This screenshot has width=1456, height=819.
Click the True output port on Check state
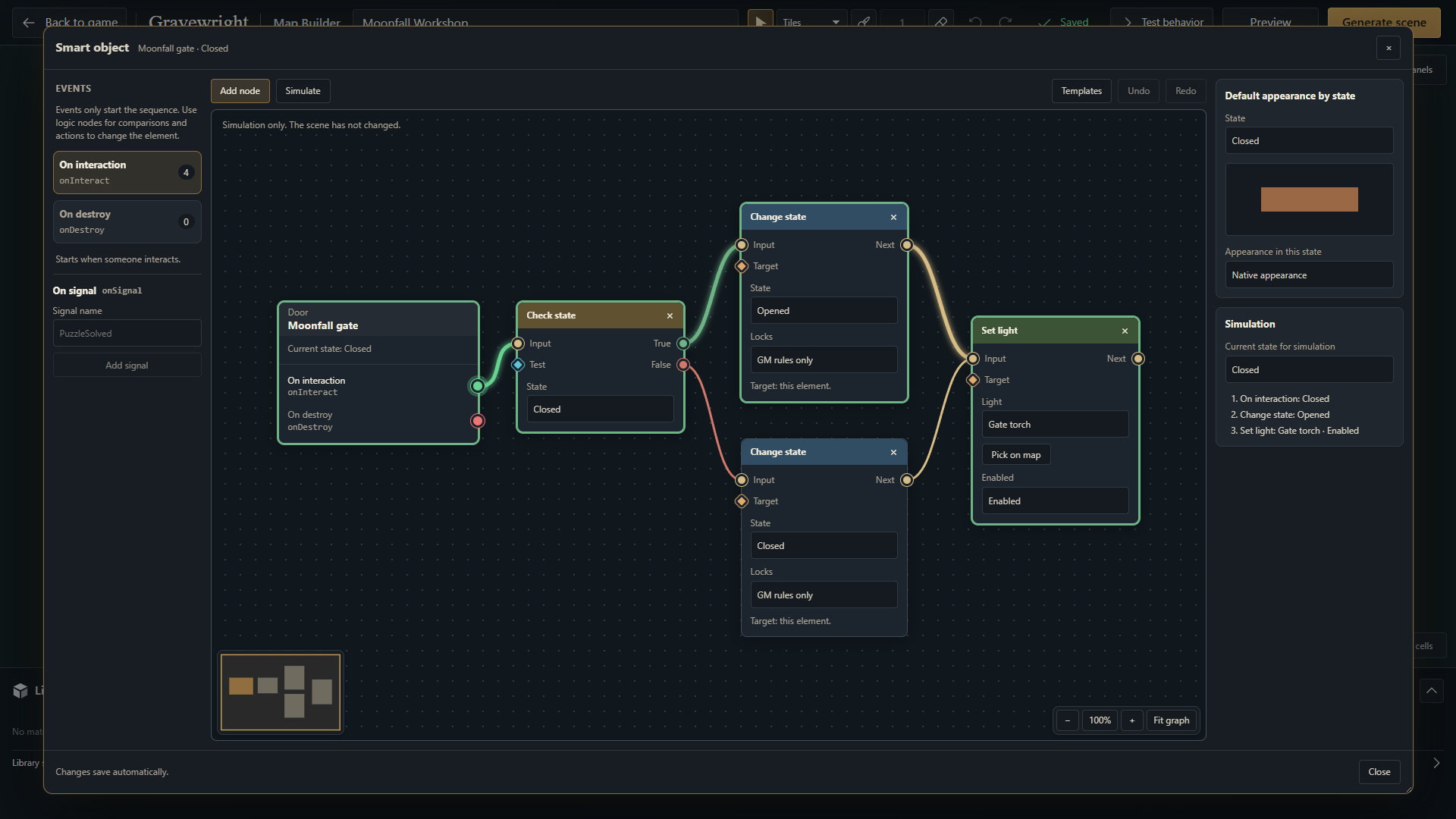point(683,344)
